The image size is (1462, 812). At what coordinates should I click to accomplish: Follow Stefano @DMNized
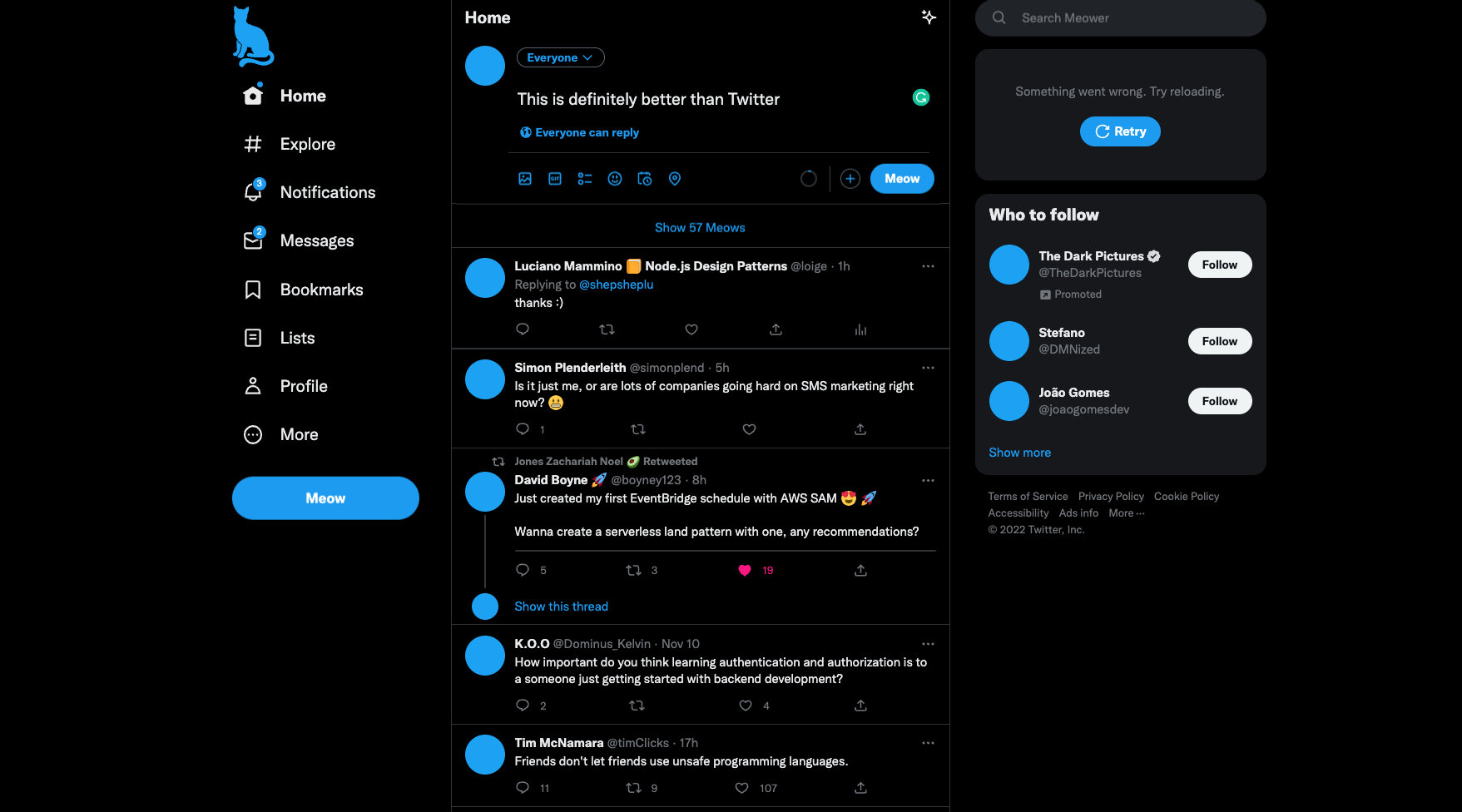pos(1220,341)
